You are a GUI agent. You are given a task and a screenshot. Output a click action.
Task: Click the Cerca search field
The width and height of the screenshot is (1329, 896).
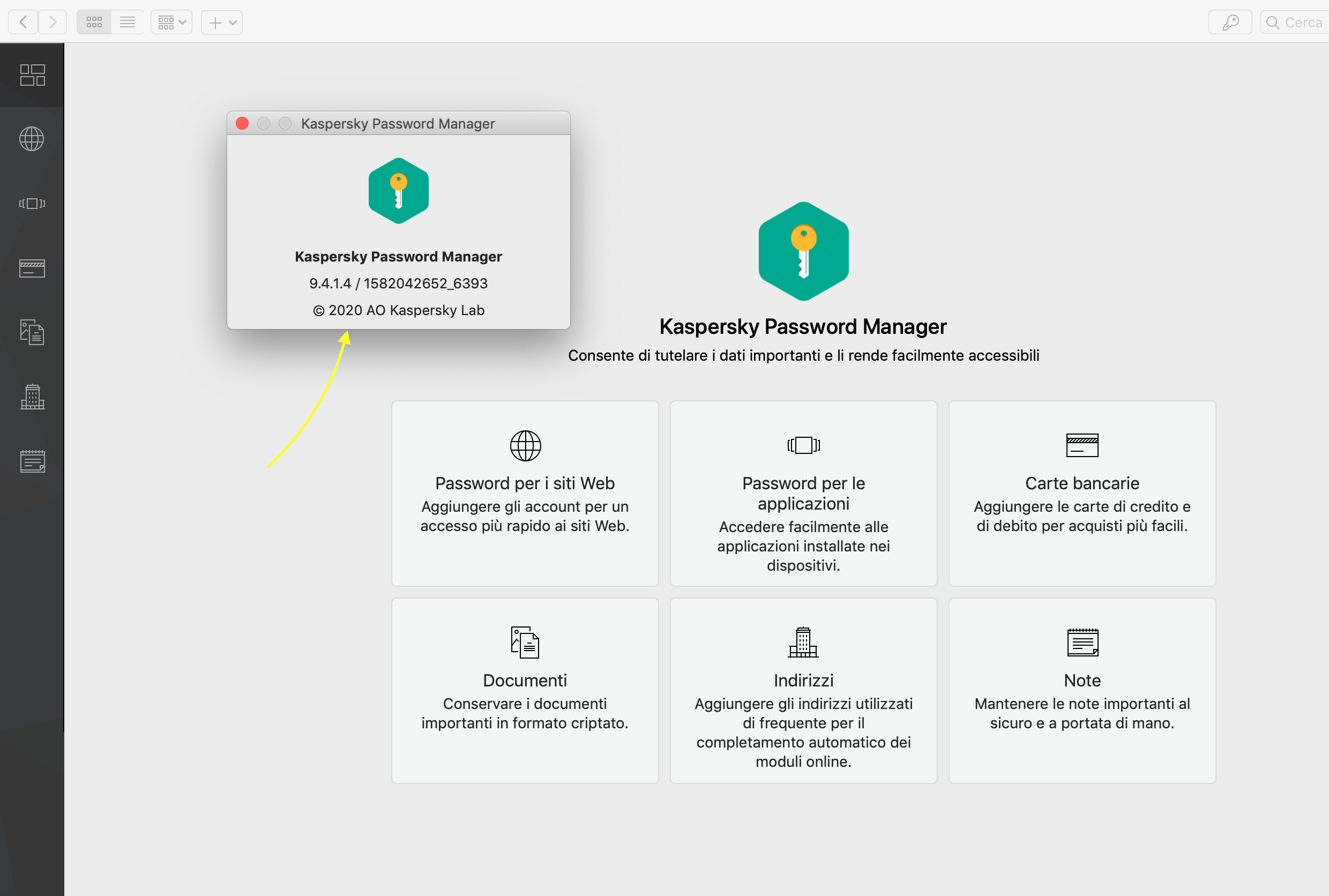1295,23
